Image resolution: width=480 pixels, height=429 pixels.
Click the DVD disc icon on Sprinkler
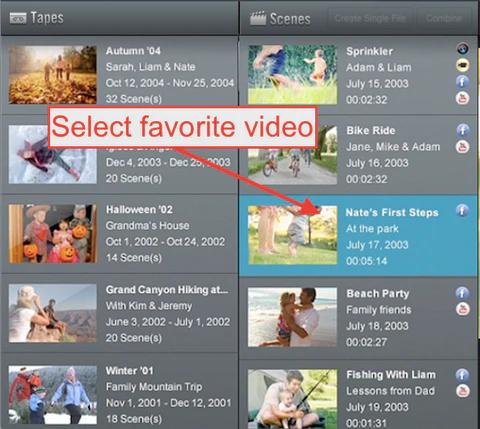[463, 49]
